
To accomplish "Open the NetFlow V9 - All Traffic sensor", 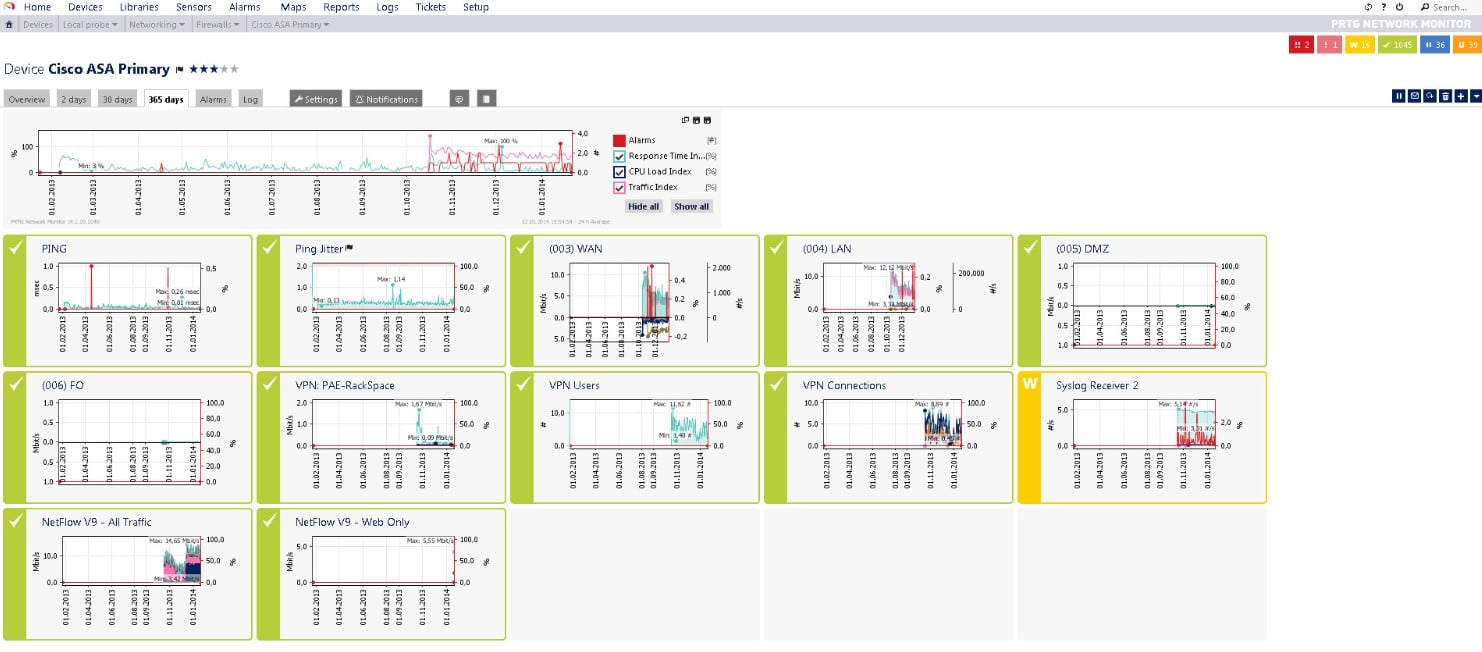I will 99,522.
